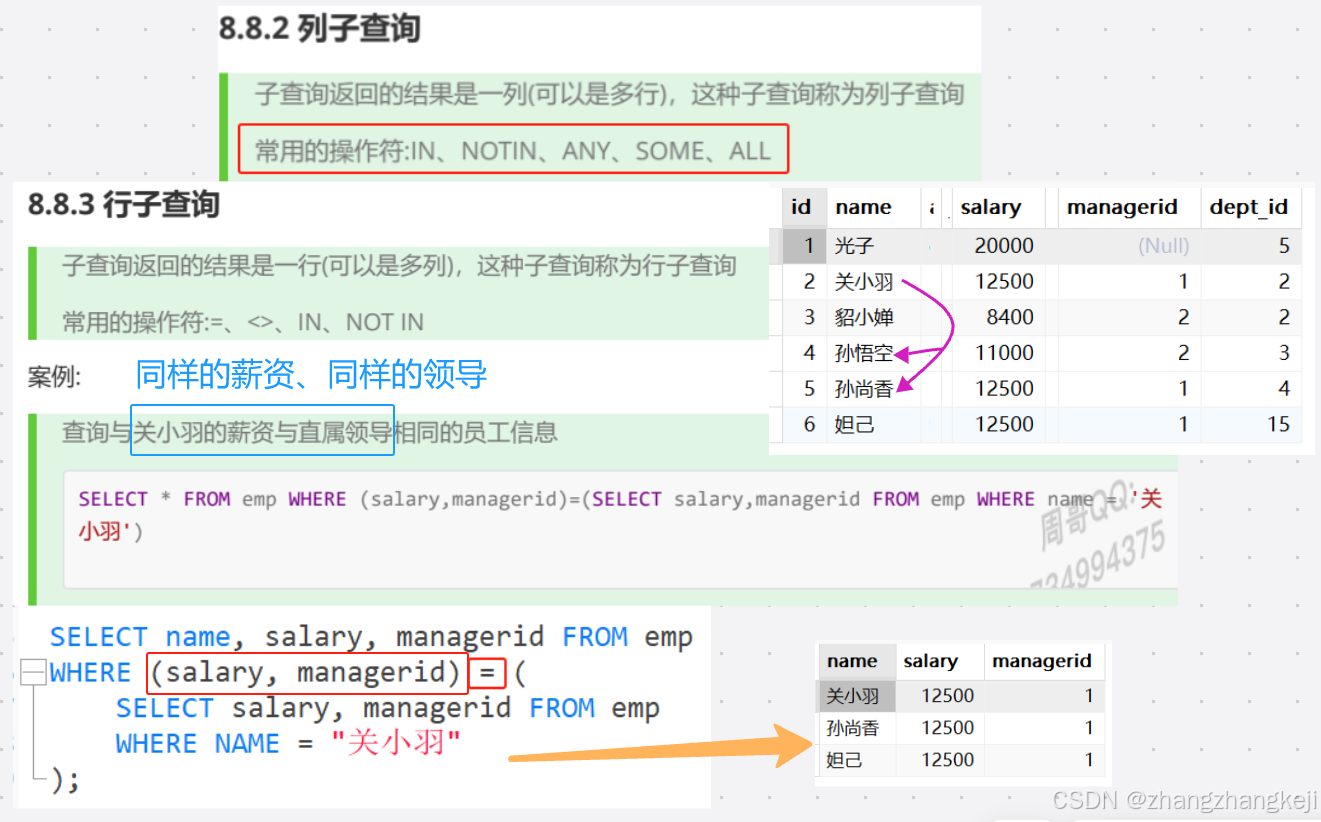Select the dept_id '3' cell in 孙悟空 row
Screen dimensions: 1321x822
click(1250, 353)
